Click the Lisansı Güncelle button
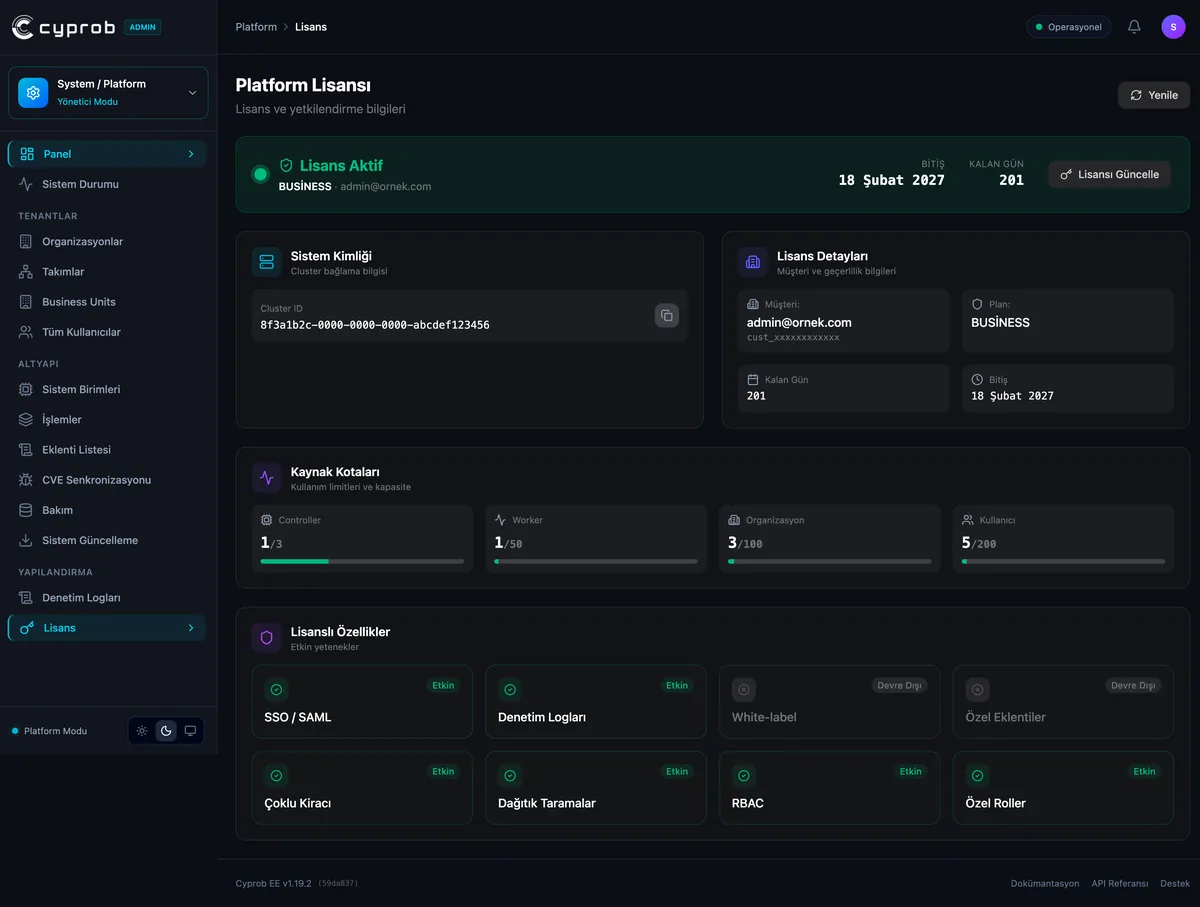Viewport: 1200px width, 907px height. coord(1109,174)
